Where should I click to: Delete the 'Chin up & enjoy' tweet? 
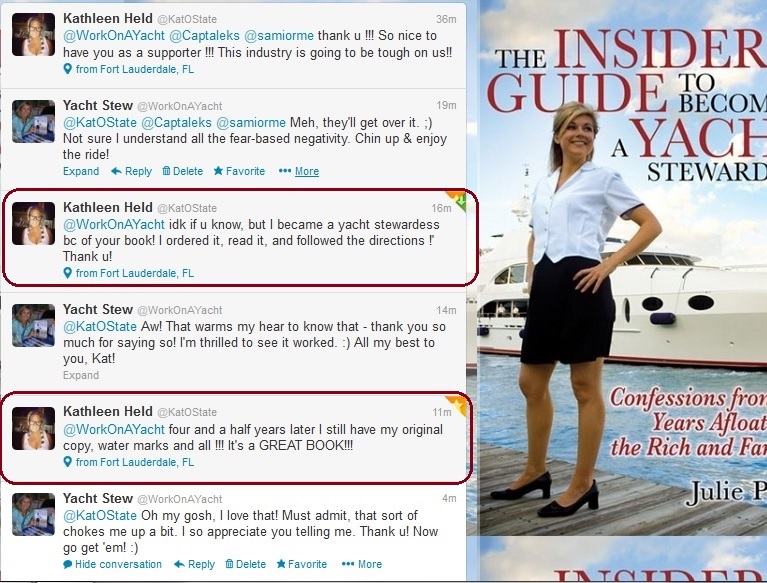[182, 171]
